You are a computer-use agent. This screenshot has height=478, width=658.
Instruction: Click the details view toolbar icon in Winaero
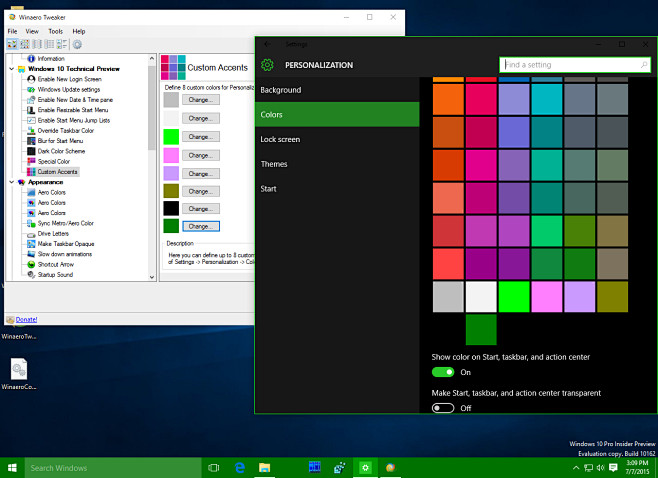click(x=49, y=44)
